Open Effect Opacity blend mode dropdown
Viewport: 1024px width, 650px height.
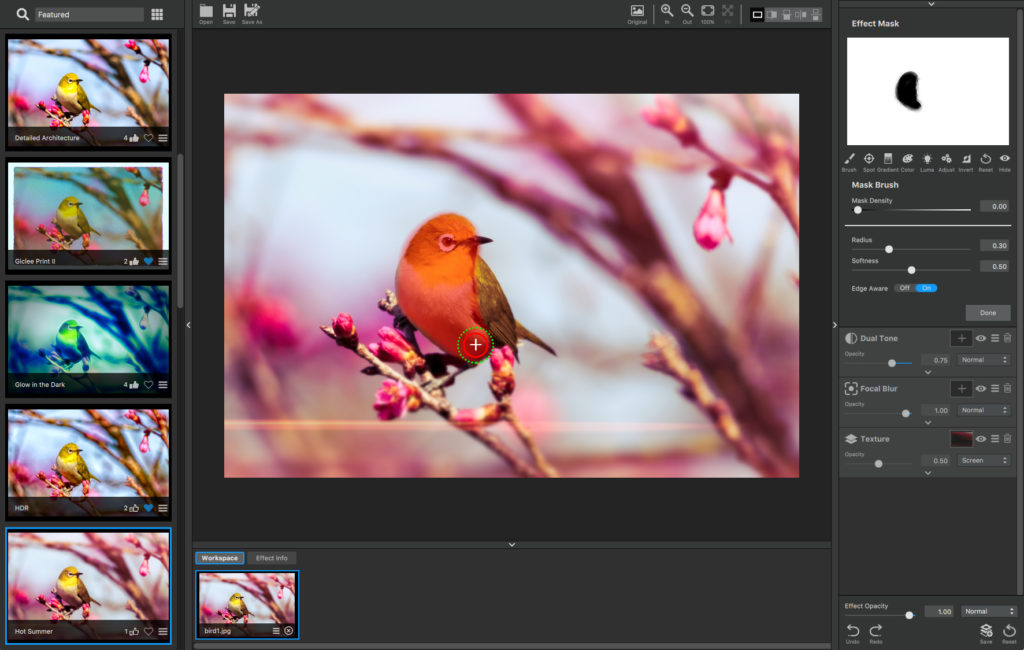tap(989, 611)
